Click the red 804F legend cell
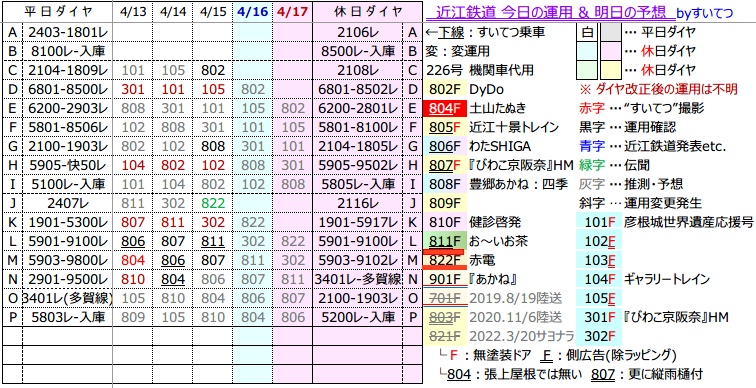This screenshot has width=756, height=388. coord(445,108)
